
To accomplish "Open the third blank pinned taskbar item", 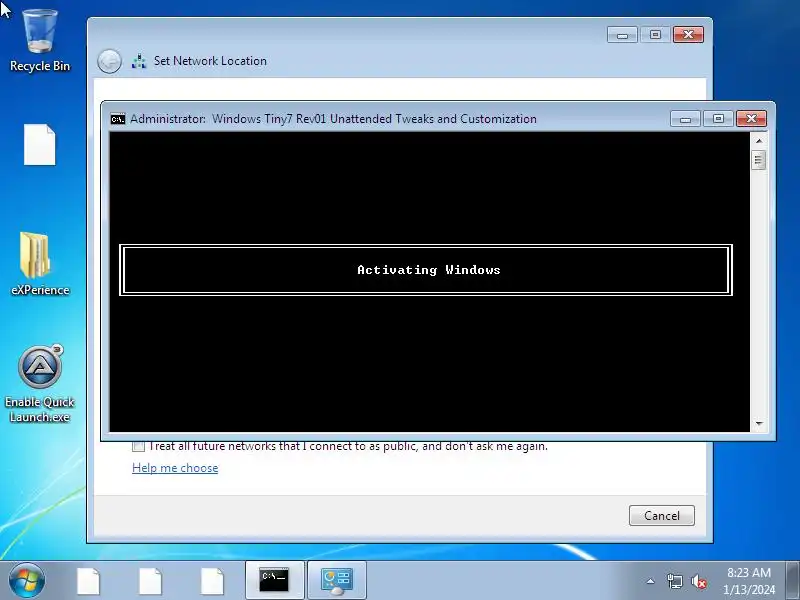I will coord(212,581).
